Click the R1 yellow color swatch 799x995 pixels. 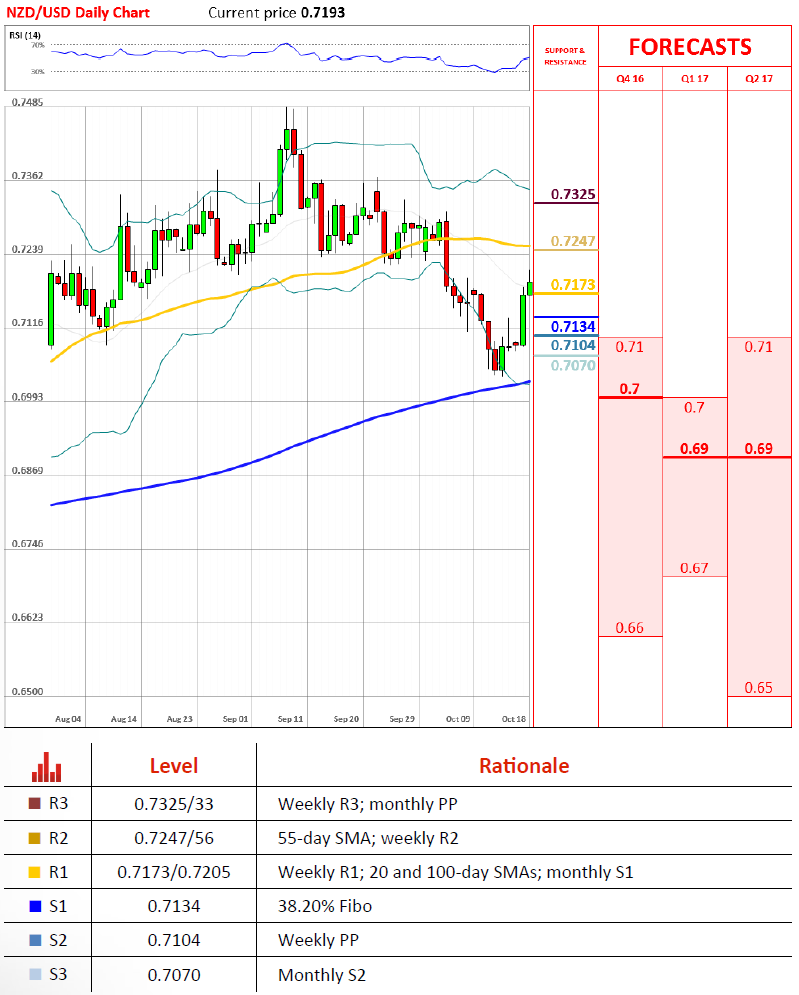click(x=35, y=873)
